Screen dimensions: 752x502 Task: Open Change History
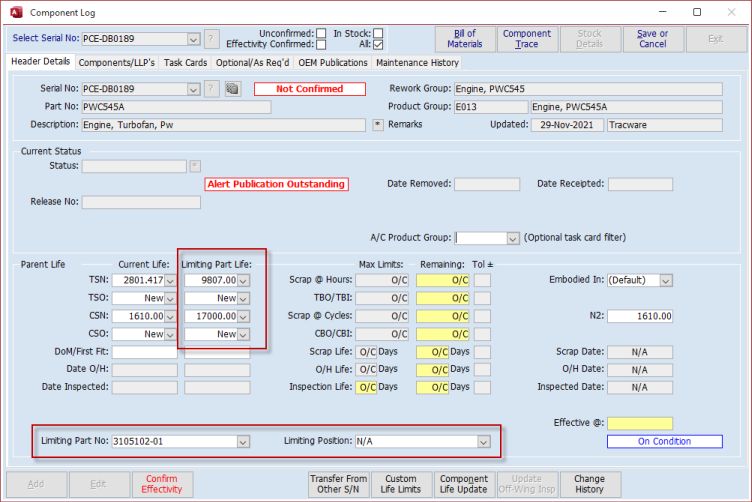[x=589, y=484]
